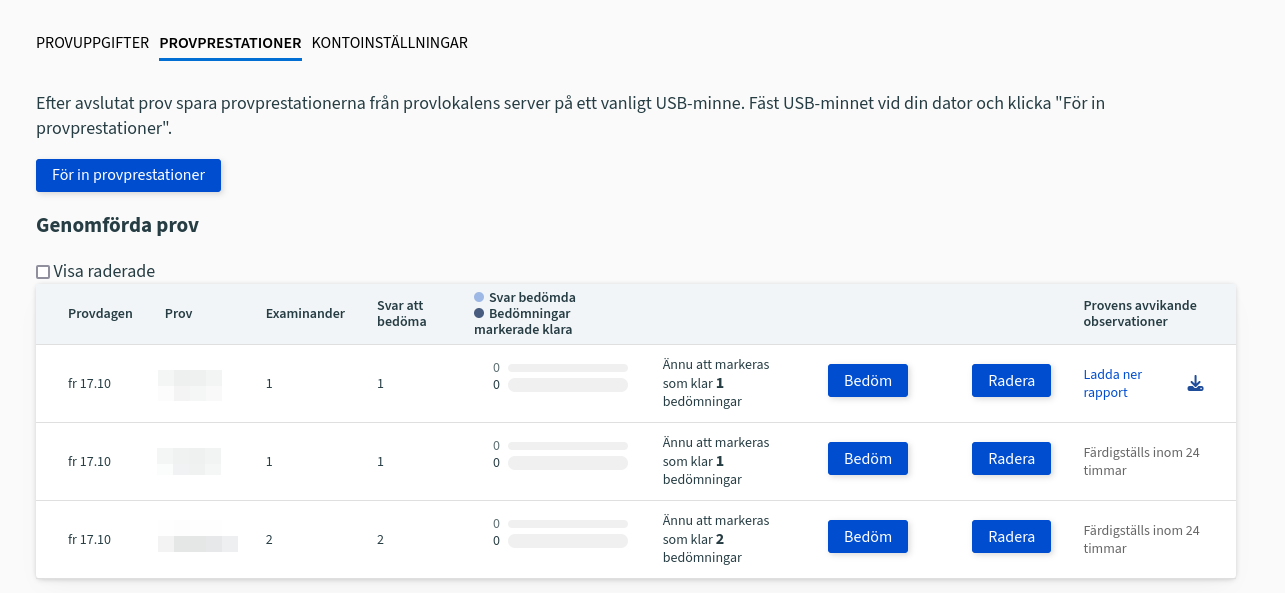This screenshot has width=1285, height=593.
Task: Switch to the Provprestationer tab
Action: click(230, 43)
